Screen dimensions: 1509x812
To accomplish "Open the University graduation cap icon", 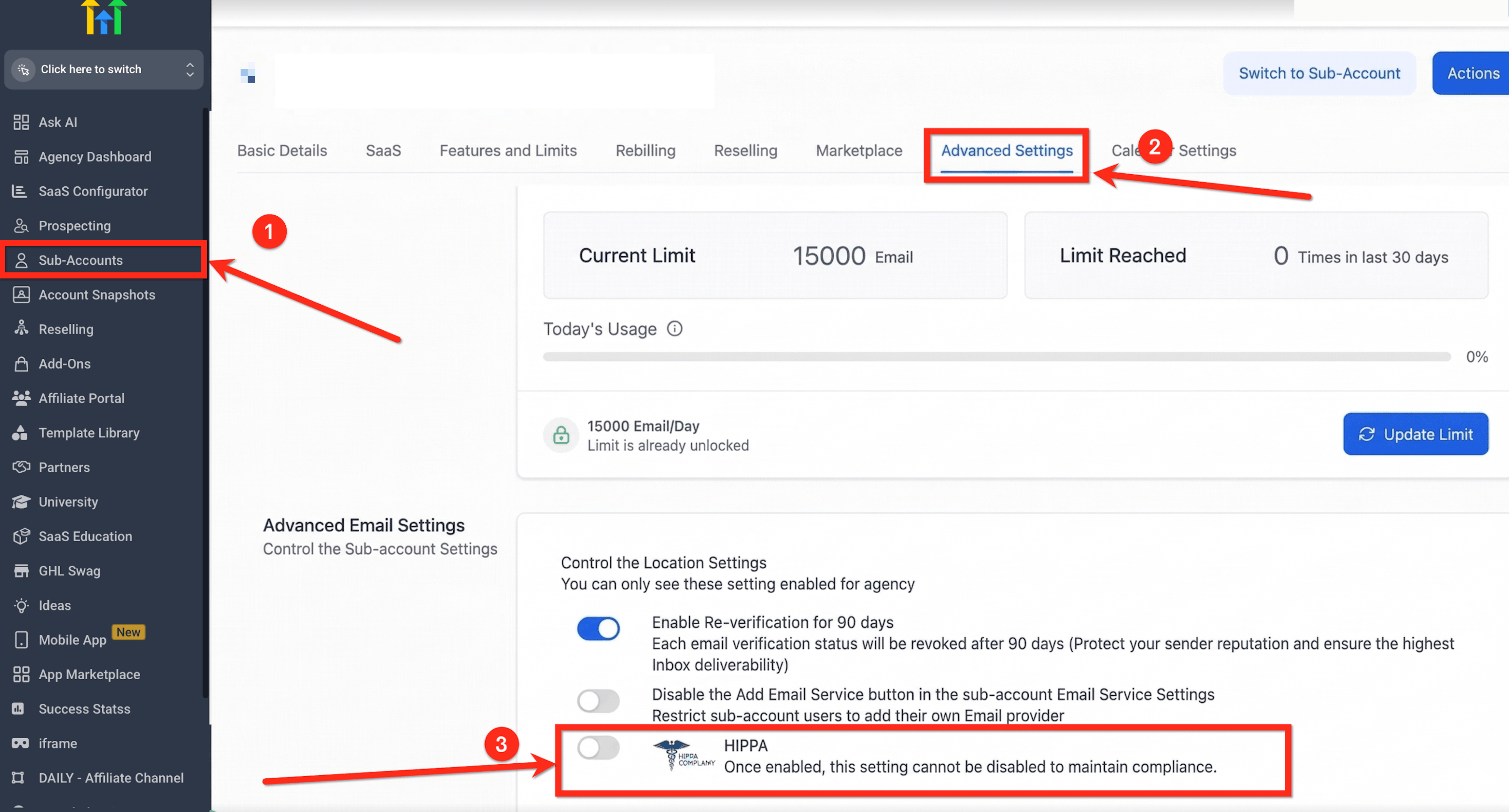I will (21, 502).
